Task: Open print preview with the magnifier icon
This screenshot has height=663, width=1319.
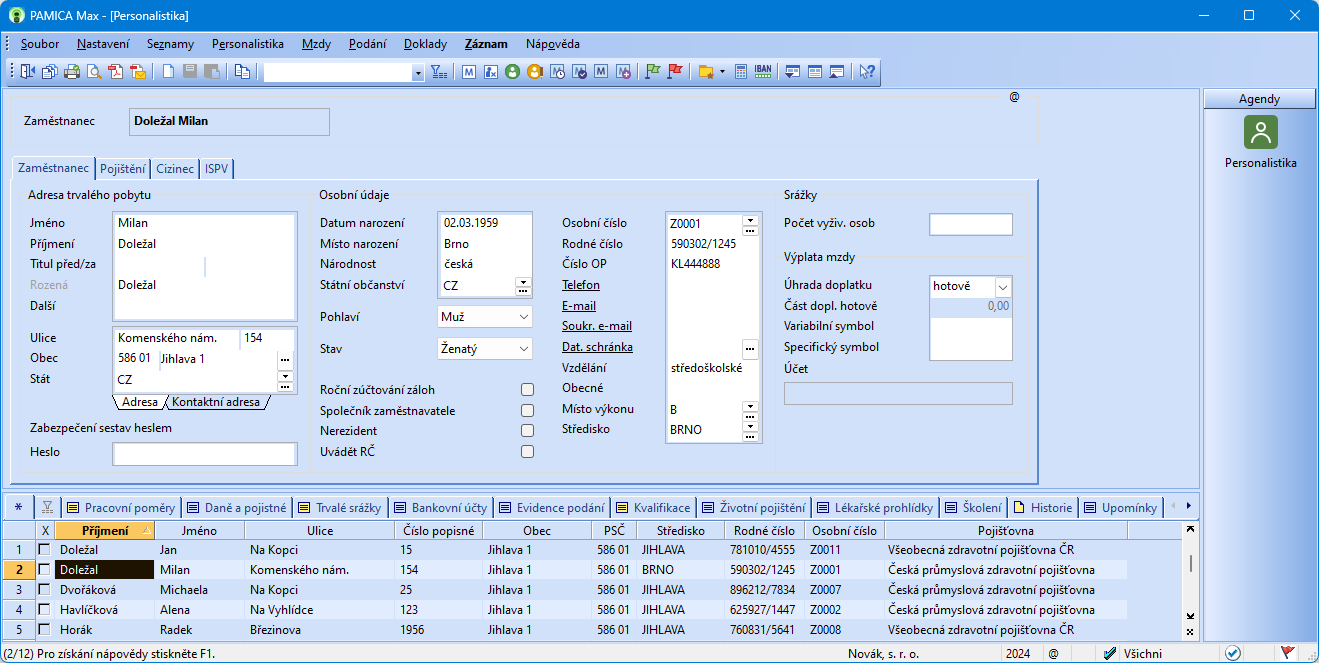Action: (94, 72)
